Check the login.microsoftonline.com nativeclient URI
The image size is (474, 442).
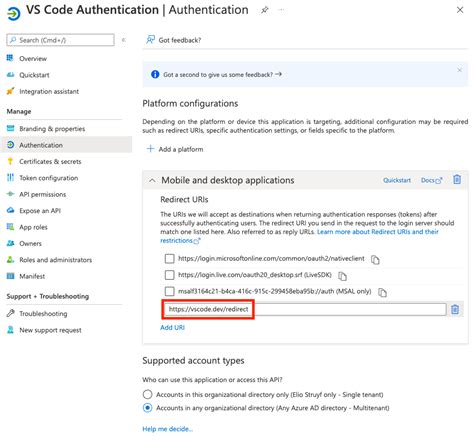(170, 259)
